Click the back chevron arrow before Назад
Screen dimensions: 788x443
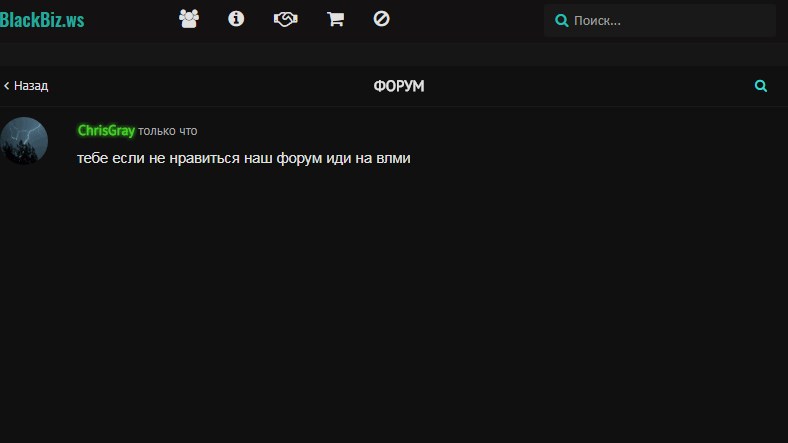click(6, 86)
